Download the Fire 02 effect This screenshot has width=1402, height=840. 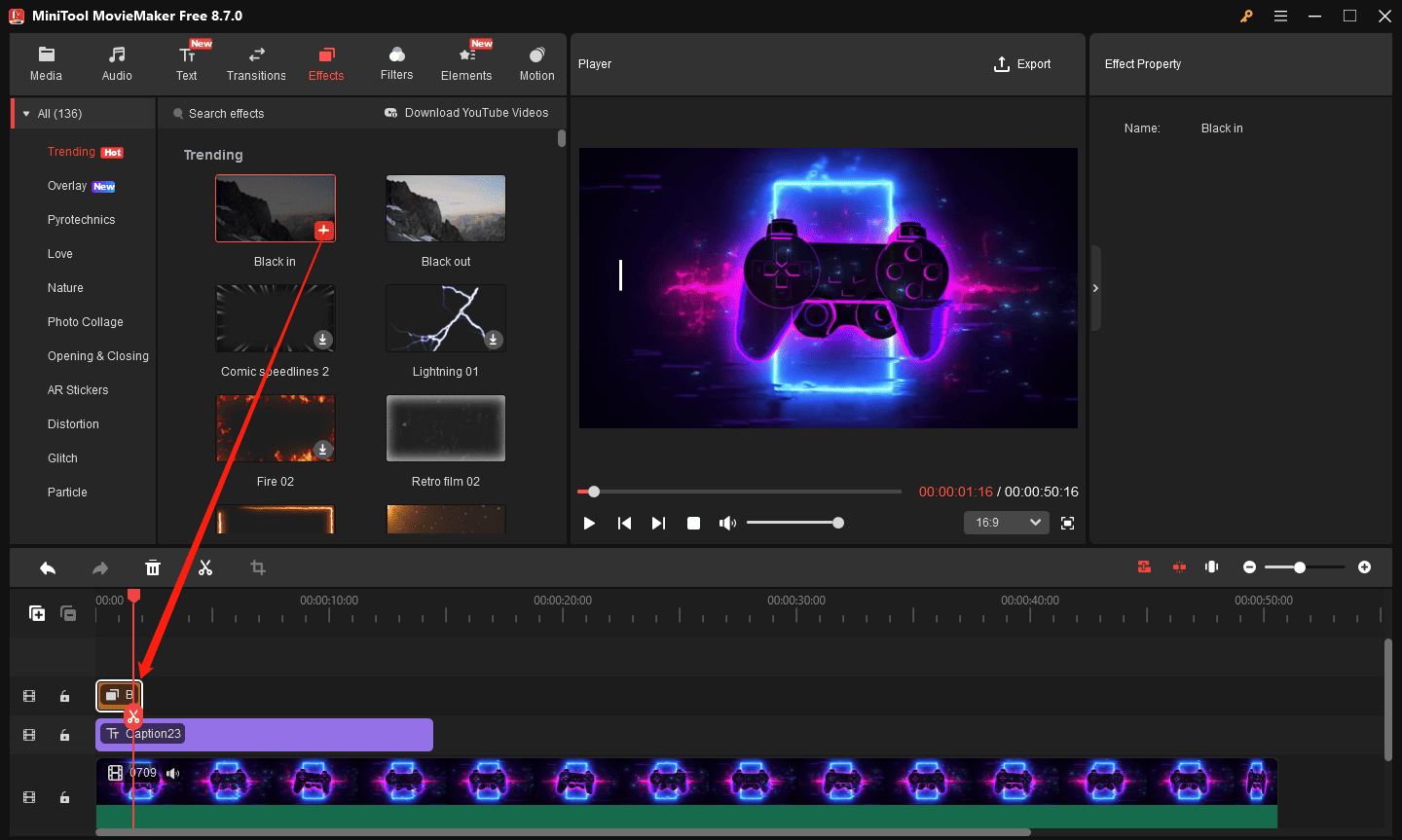click(323, 450)
